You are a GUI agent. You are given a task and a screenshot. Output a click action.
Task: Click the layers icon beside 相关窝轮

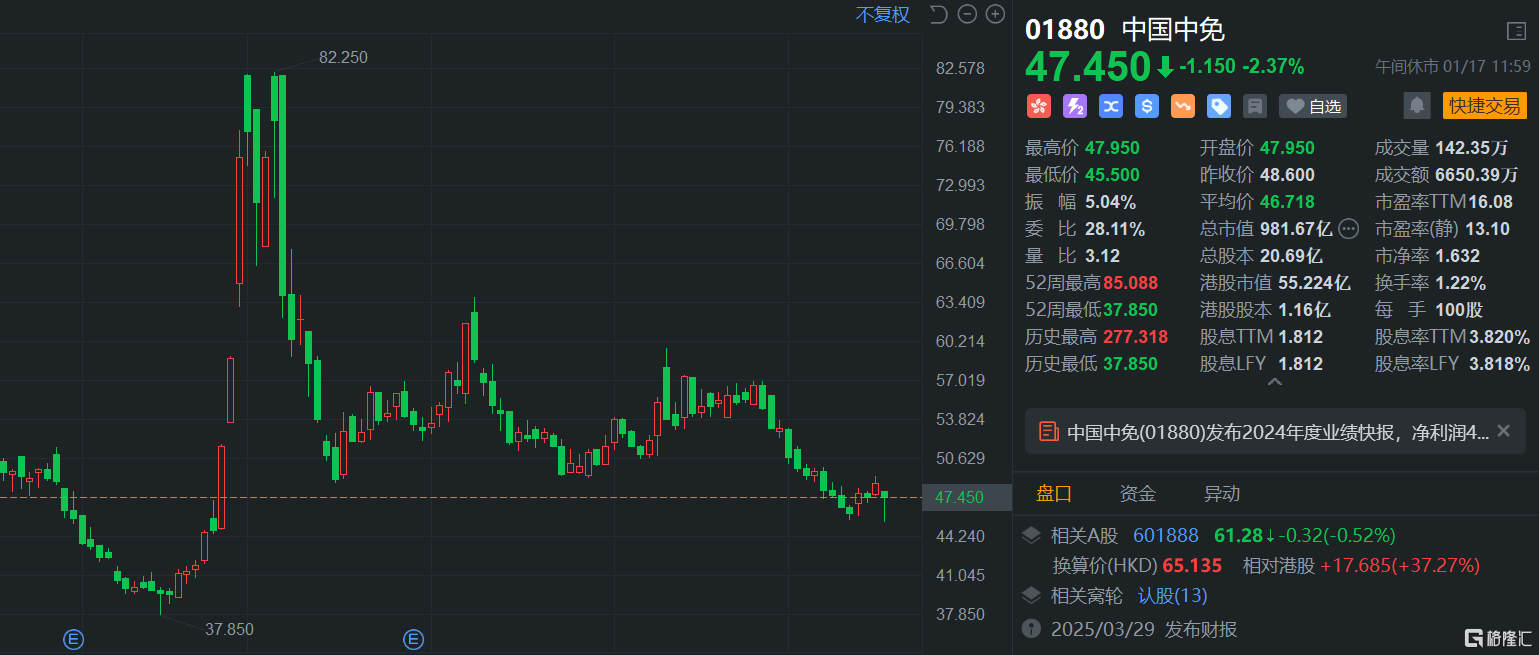point(1031,596)
